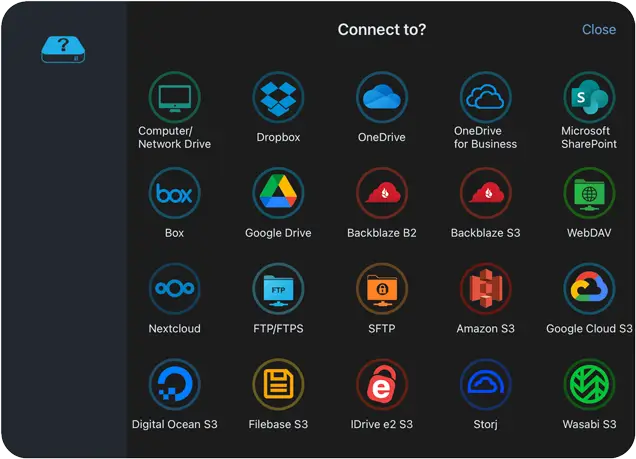Click the "Google Cloud S3" label
The width and height of the screenshot is (636, 459).
coord(589,328)
